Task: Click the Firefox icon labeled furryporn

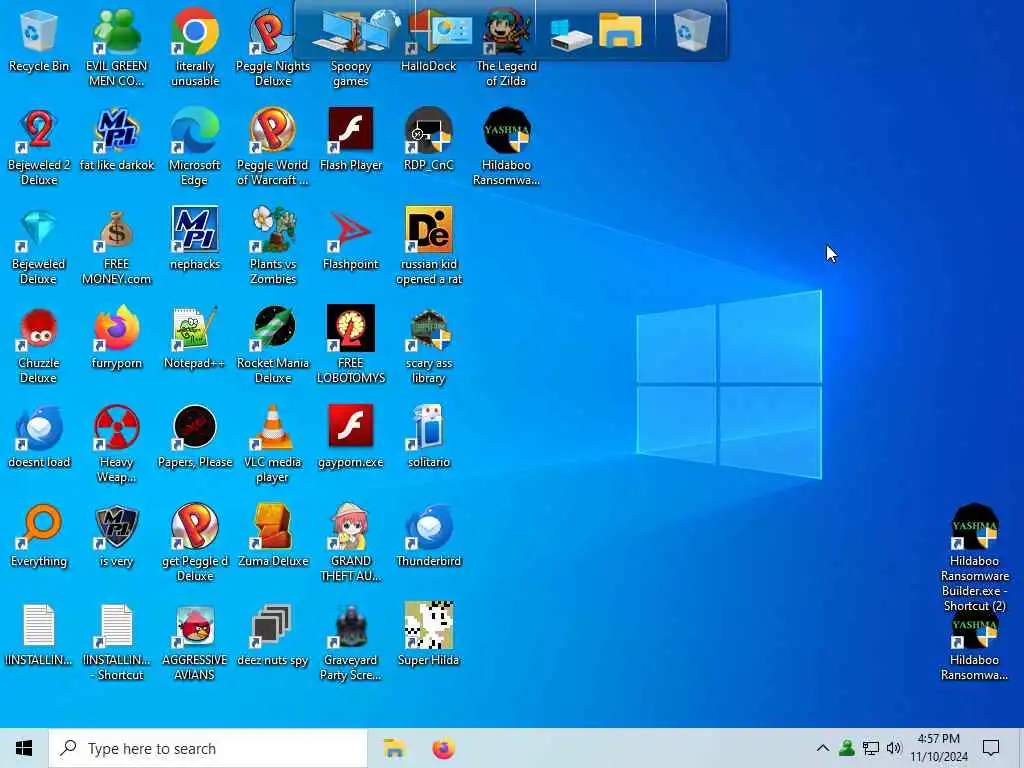Action: (x=116, y=338)
